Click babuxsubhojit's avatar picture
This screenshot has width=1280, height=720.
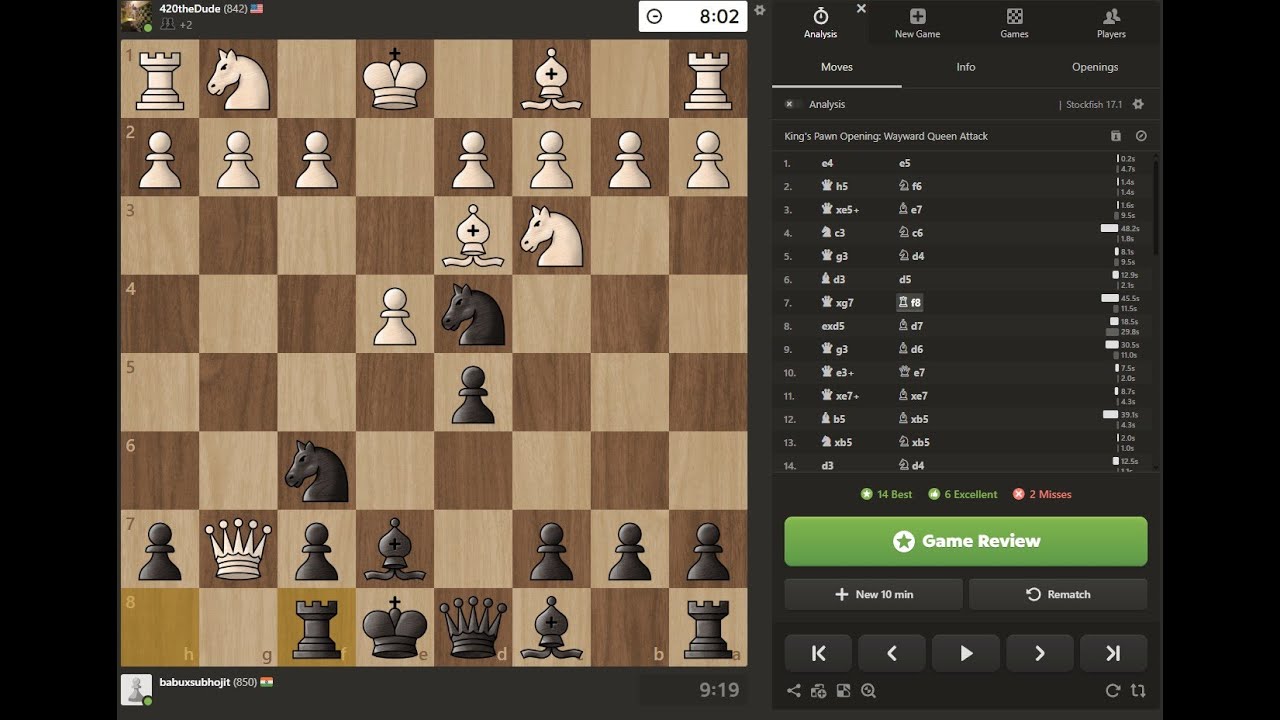pos(137,690)
